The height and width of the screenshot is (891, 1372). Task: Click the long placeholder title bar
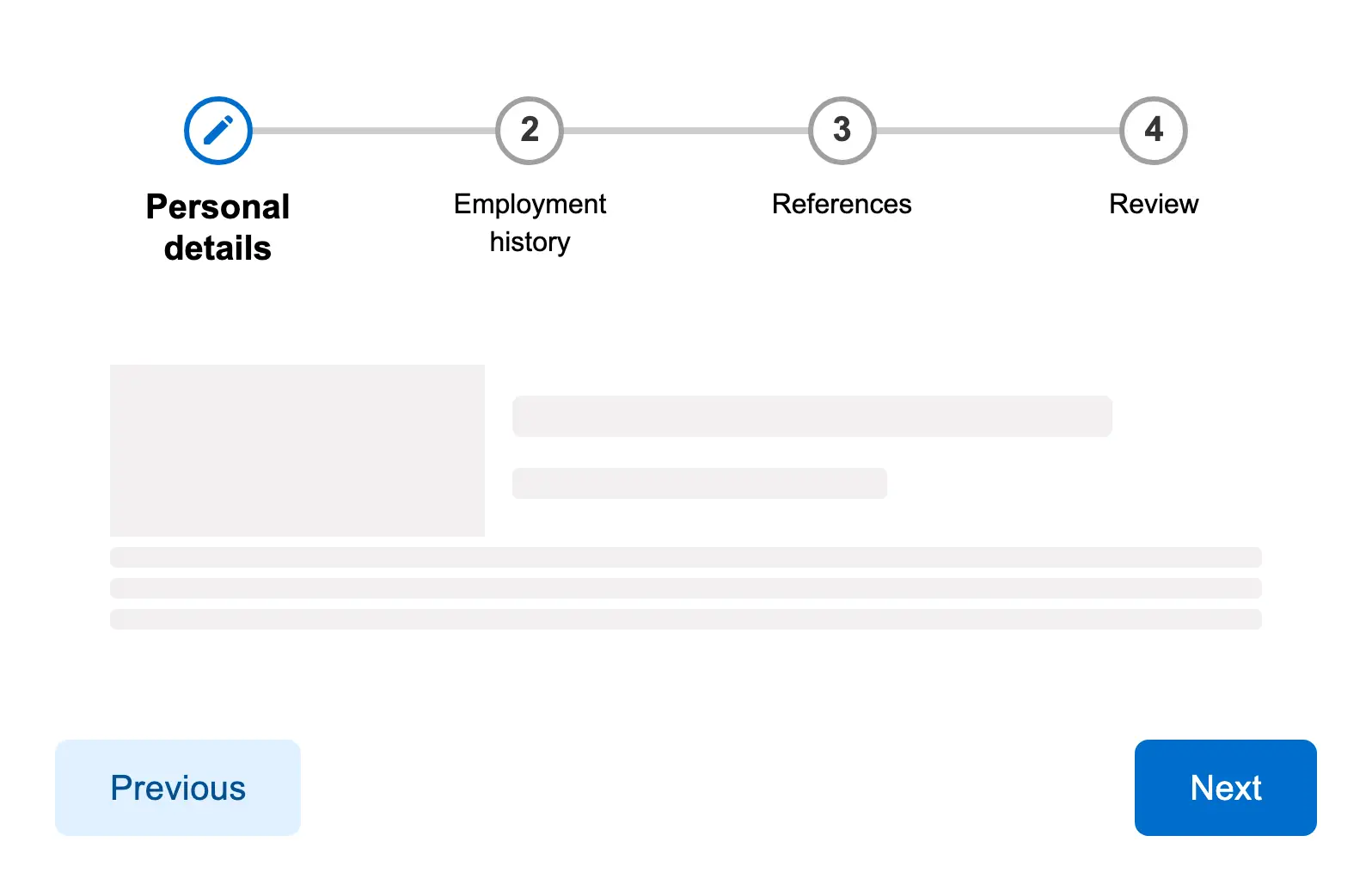coord(812,416)
